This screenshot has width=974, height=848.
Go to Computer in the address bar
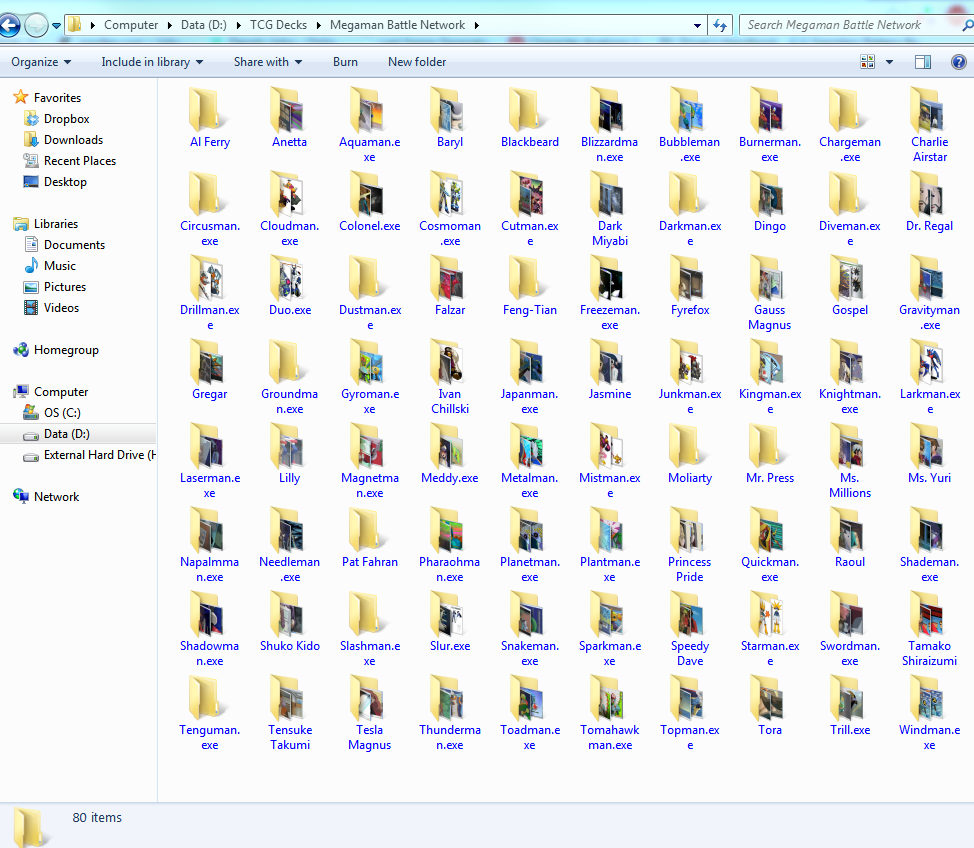131,25
